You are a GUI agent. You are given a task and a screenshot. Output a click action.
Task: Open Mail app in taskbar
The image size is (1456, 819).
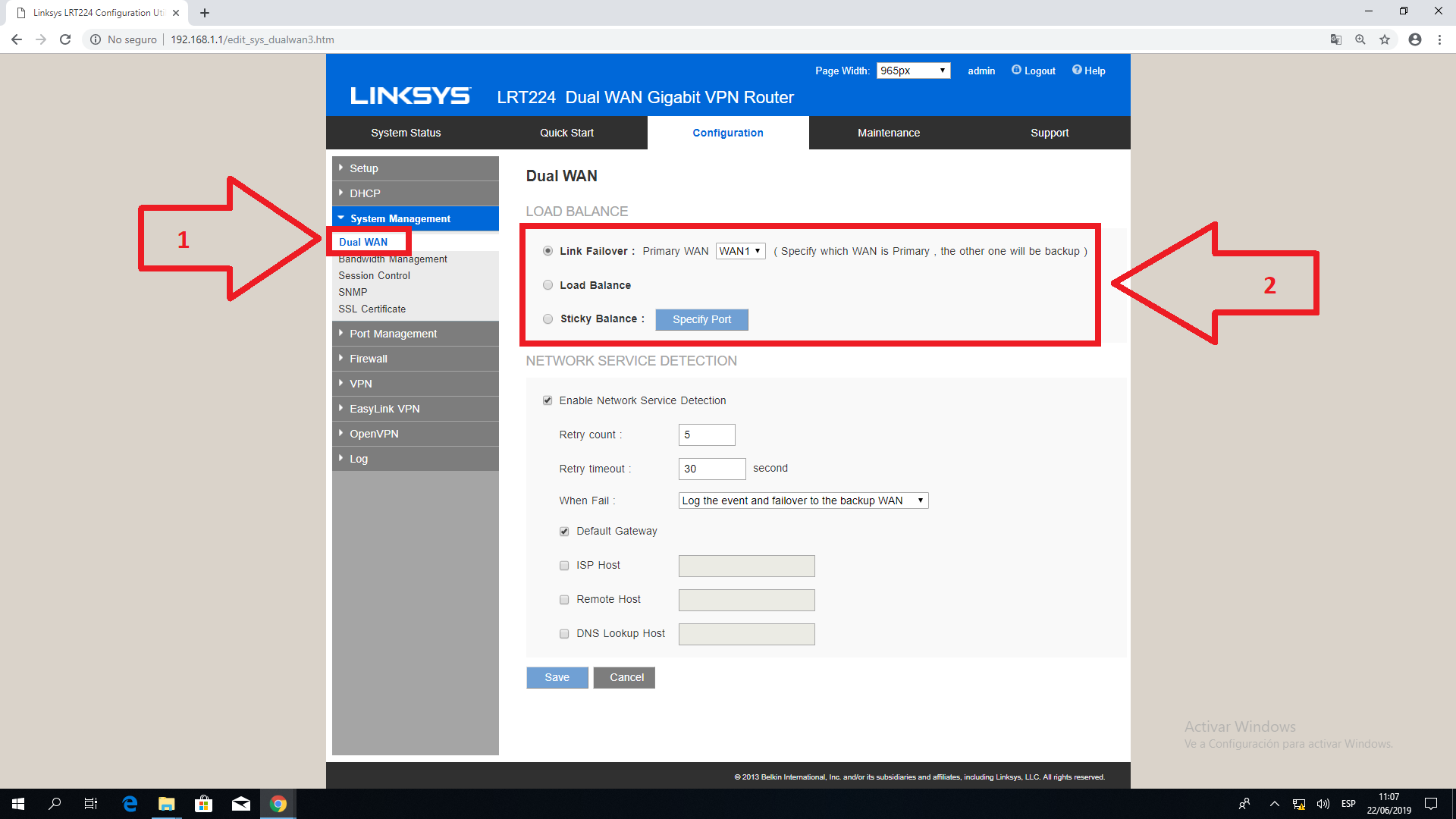(240, 804)
